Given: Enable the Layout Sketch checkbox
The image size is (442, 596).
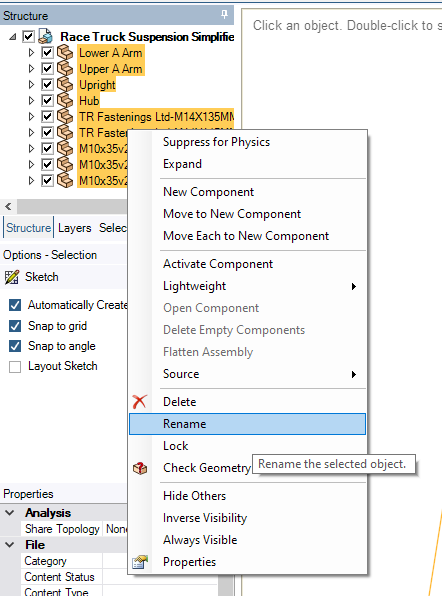Looking at the screenshot, I should click(x=15, y=367).
